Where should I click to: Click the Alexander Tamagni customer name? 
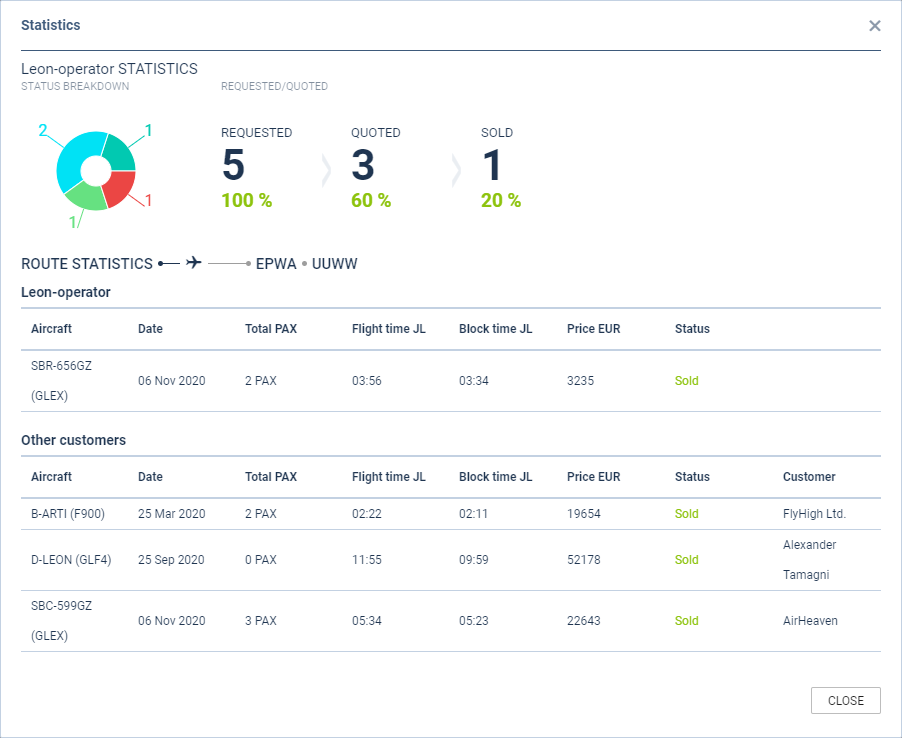click(809, 560)
